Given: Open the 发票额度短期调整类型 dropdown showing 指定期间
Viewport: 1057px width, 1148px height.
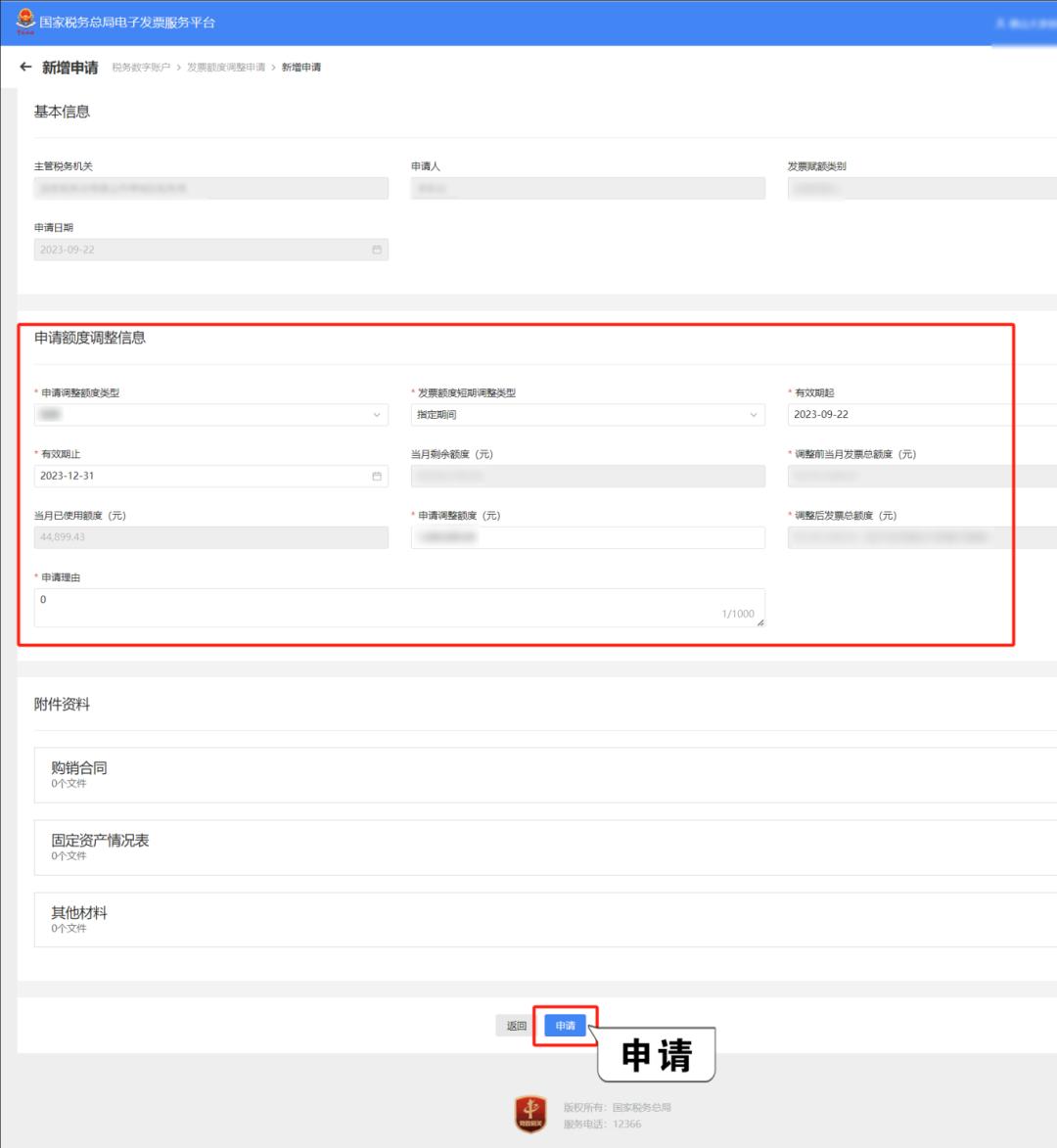Looking at the screenshot, I should point(587,415).
